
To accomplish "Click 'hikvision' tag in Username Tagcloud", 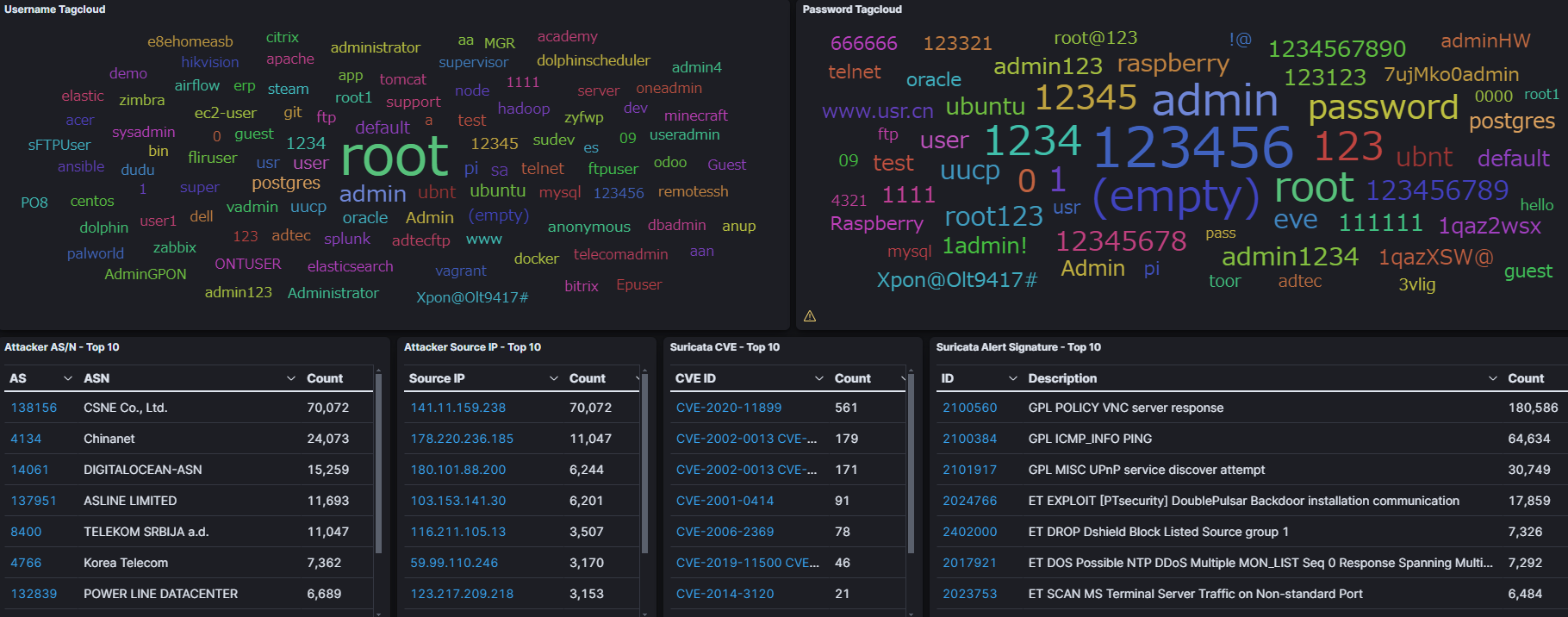I will [210, 62].
